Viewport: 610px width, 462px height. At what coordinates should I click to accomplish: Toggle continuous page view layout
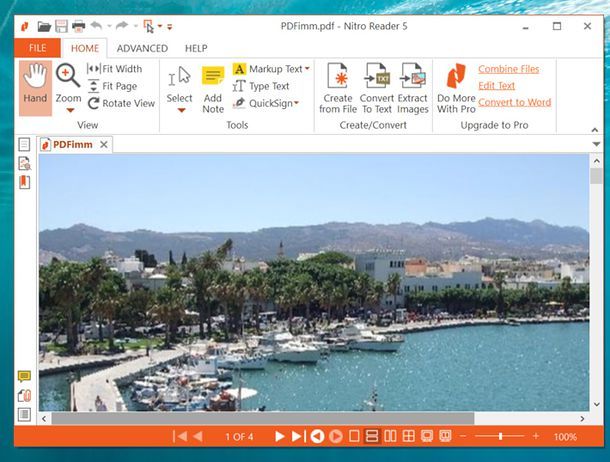[371, 436]
